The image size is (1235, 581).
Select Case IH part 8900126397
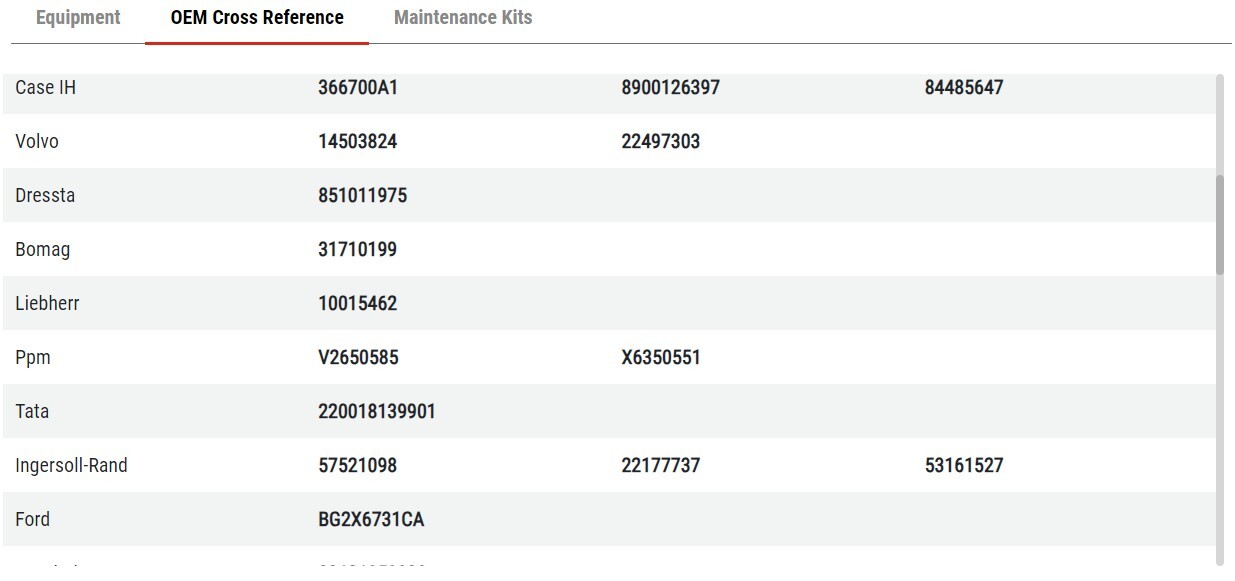tap(670, 88)
